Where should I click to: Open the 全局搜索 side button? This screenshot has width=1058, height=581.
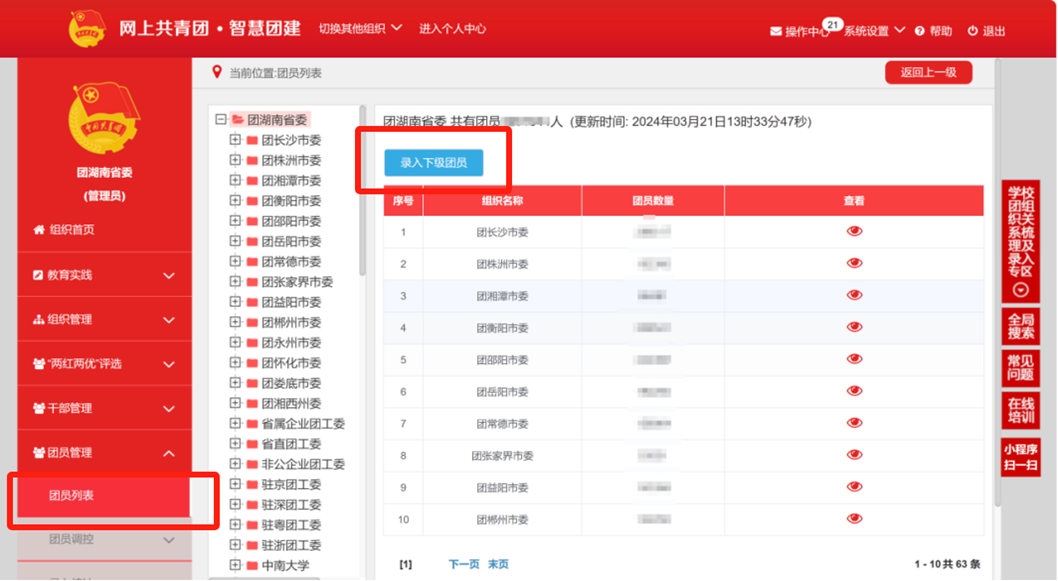[1020, 326]
